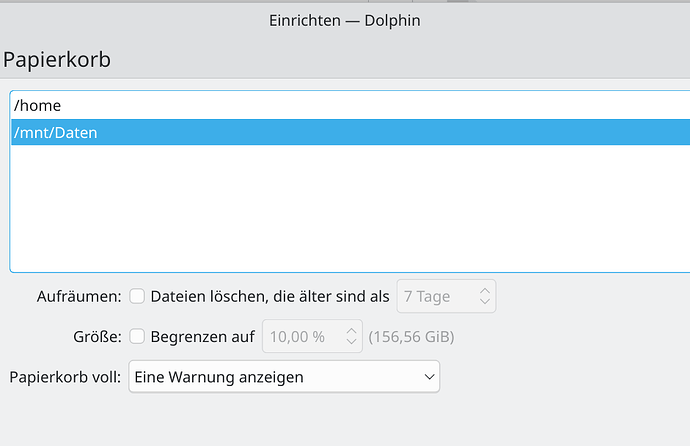This screenshot has width=690, height=446.
Task: Click the "Papierkorb voll:" label
Action: (x=65, y=377)
